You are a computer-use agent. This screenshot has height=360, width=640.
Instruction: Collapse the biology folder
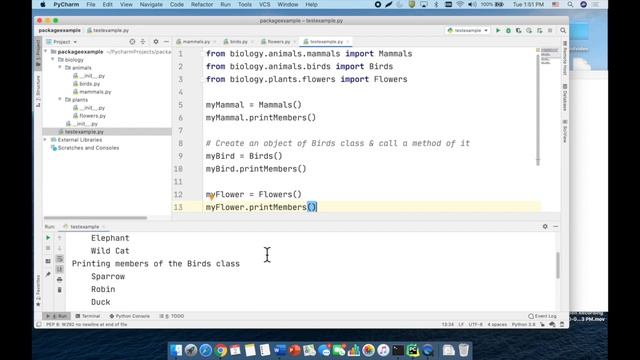point(53,60)
